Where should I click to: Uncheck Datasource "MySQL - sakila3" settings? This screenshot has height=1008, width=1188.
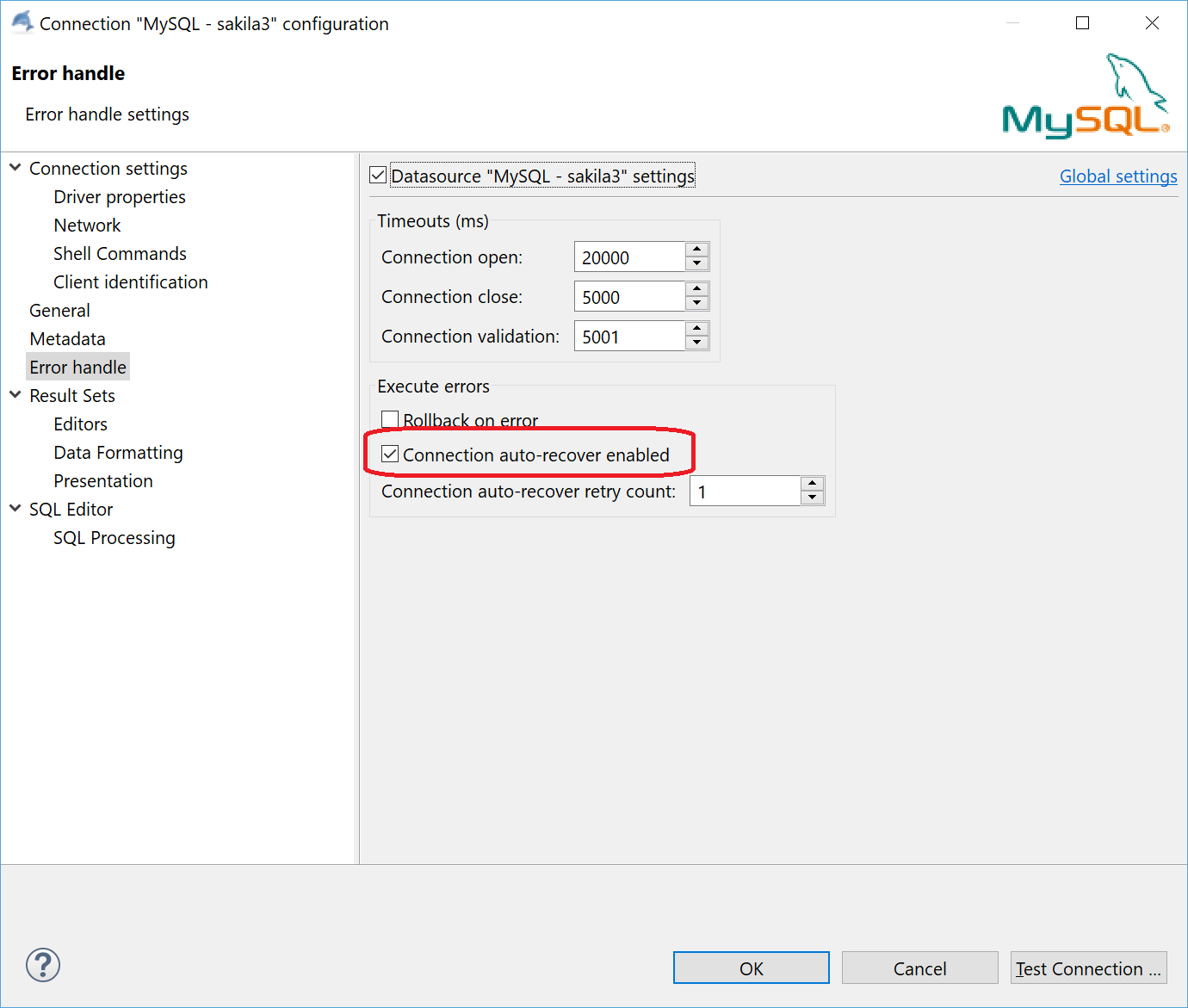point(378,174)
